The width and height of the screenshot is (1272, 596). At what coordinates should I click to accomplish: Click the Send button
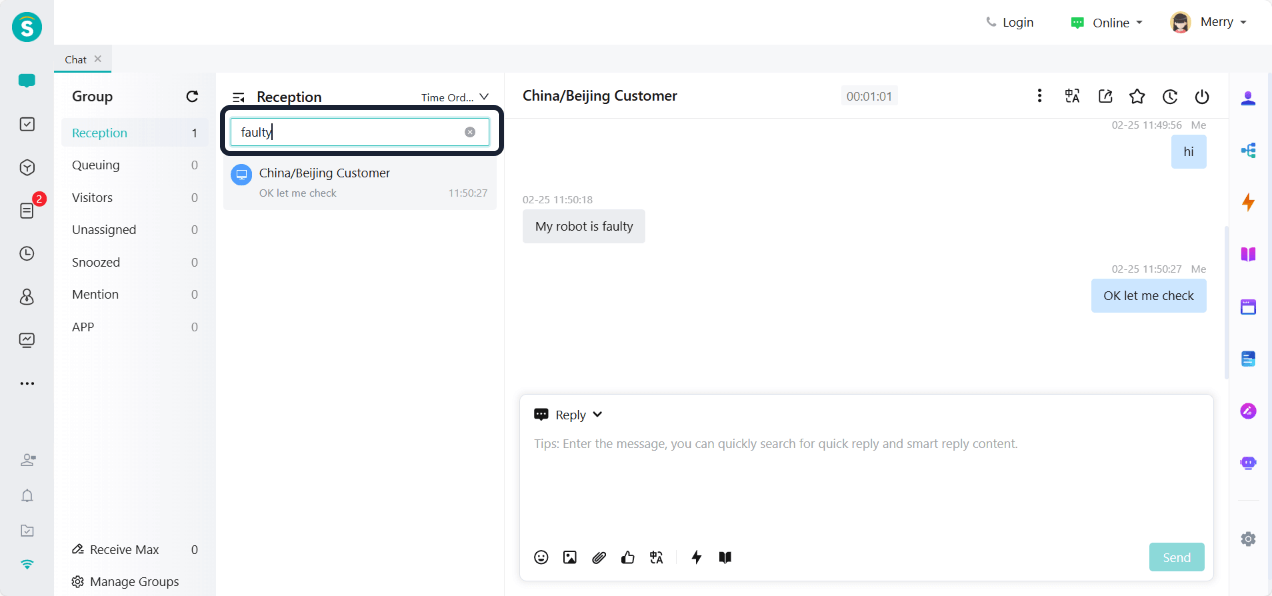[1176, 557]
